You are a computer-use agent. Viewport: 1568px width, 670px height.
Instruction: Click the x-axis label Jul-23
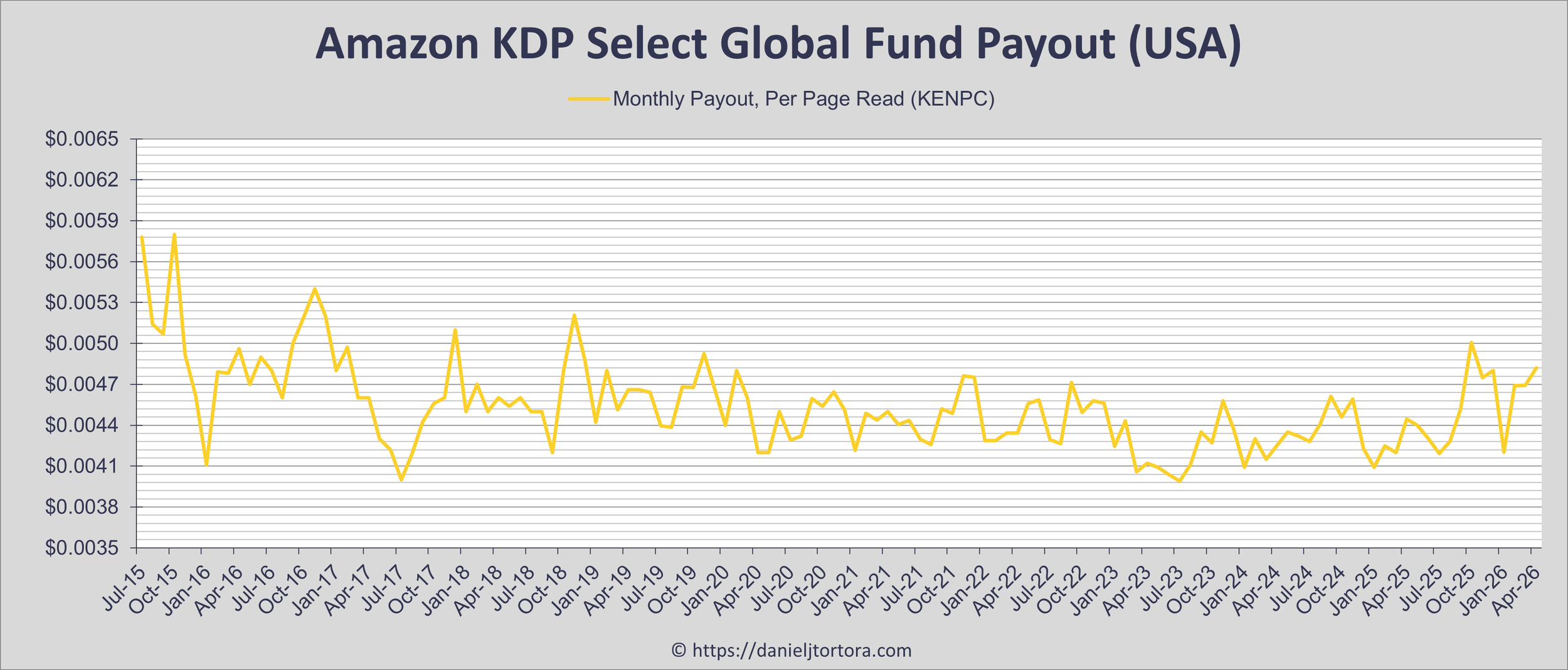1162,590
